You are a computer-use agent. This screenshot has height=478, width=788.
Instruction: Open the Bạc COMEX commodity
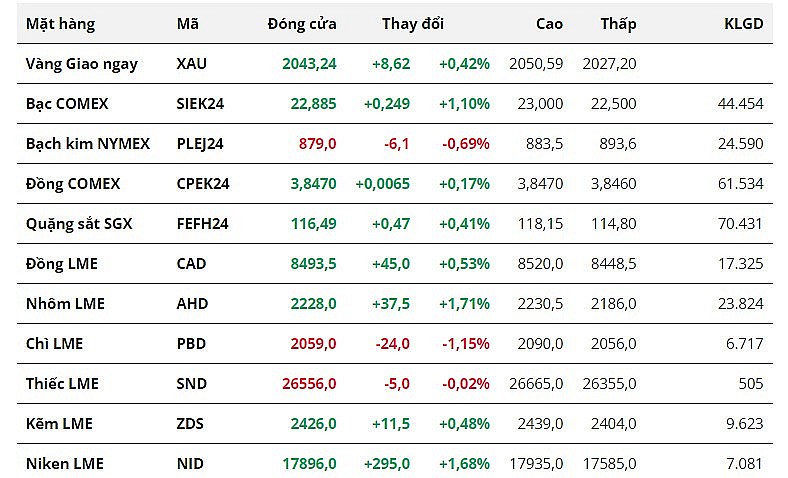(67, 103)
